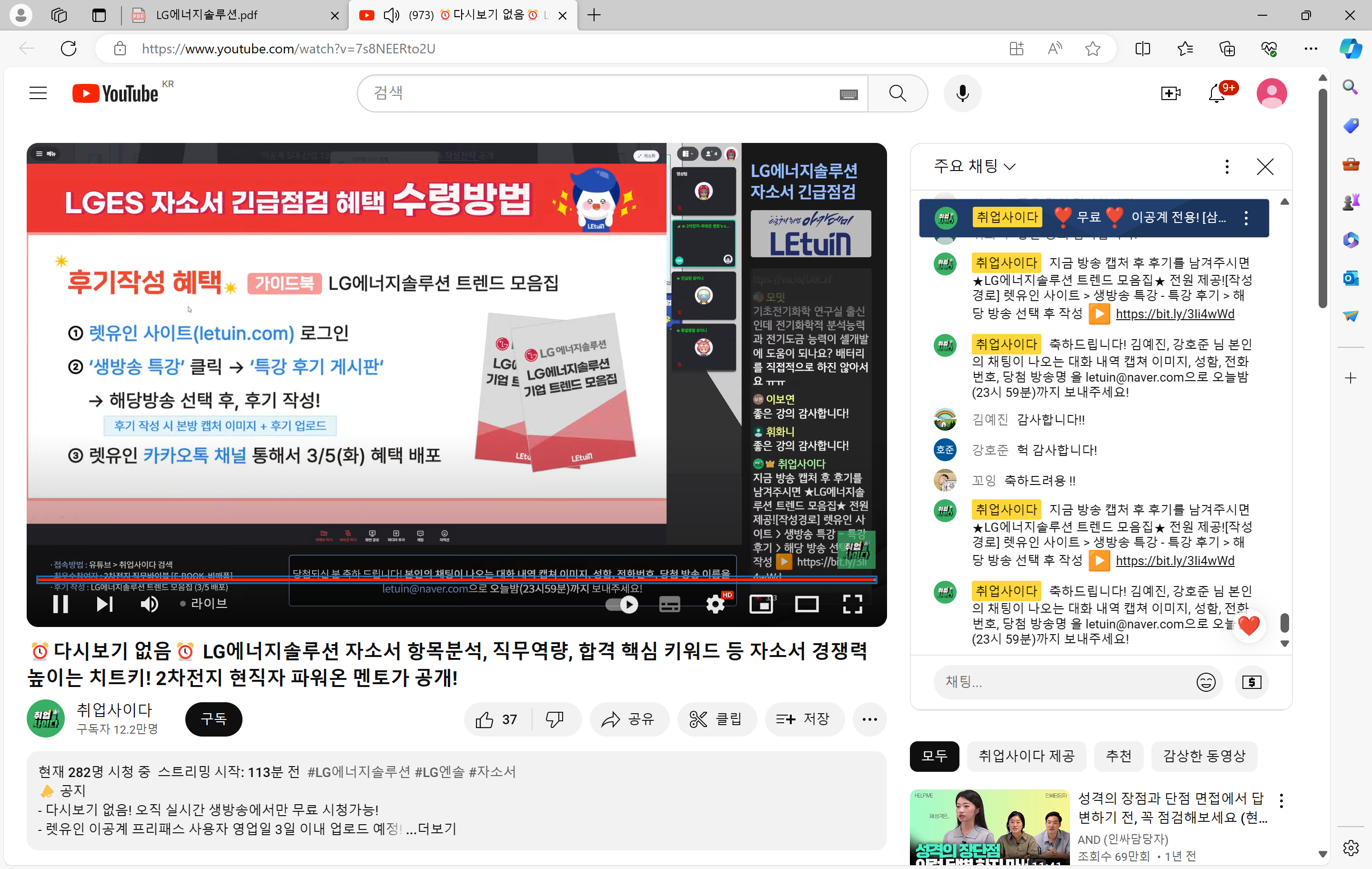The height and width of the screenshot is (869, 1372).
Task: Send a heart reaction in chat
Action: click(1248, 626)
